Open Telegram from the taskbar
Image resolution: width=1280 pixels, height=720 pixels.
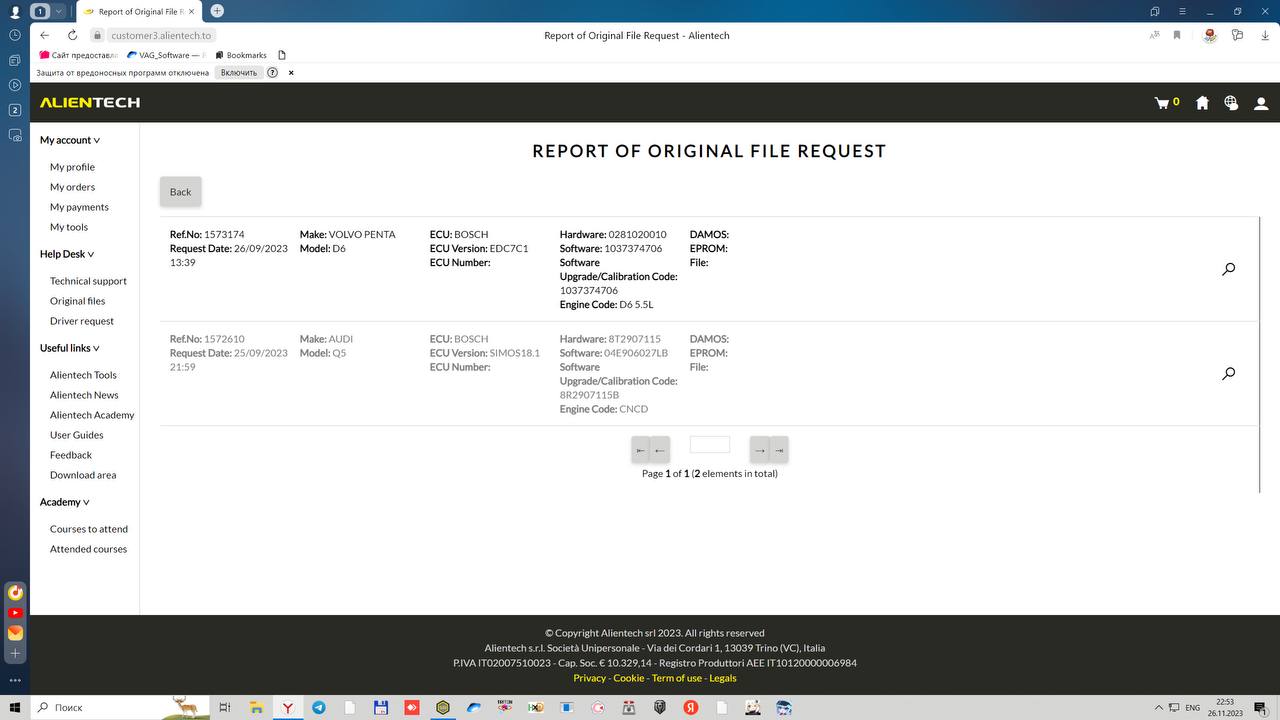[318, 707]
